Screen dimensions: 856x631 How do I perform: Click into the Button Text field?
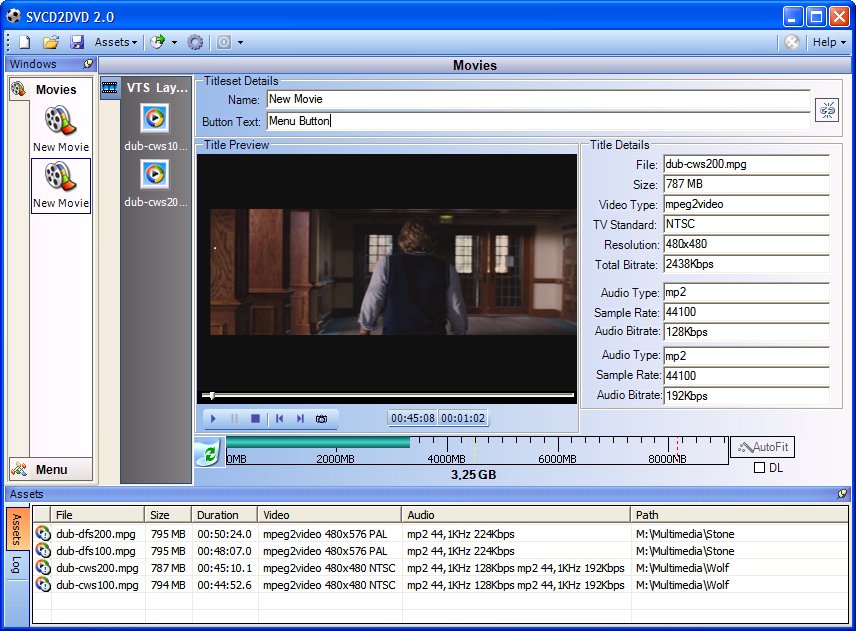(x=538, y=121)
